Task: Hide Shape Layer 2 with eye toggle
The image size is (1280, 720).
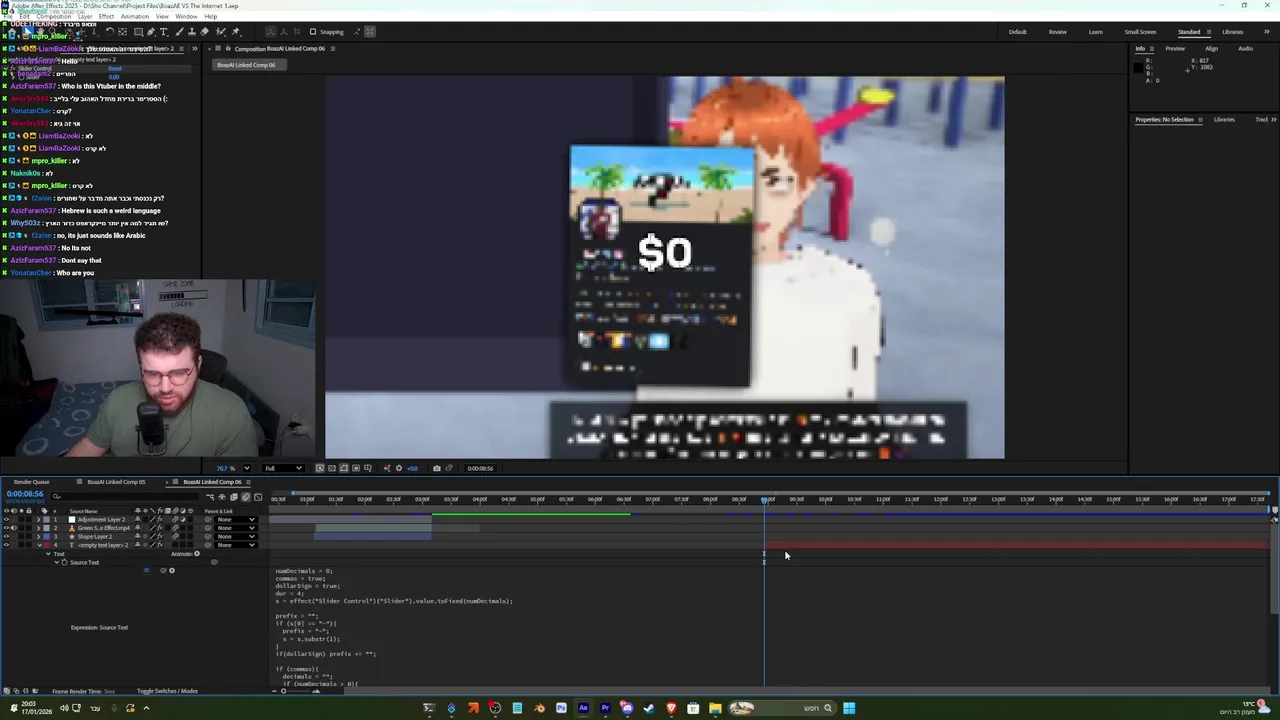Action: click(7, 537)
